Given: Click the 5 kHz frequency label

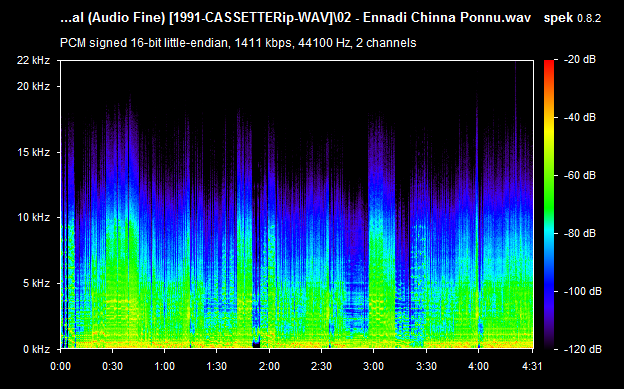Looking at the screenshot, I should (36, 283).
